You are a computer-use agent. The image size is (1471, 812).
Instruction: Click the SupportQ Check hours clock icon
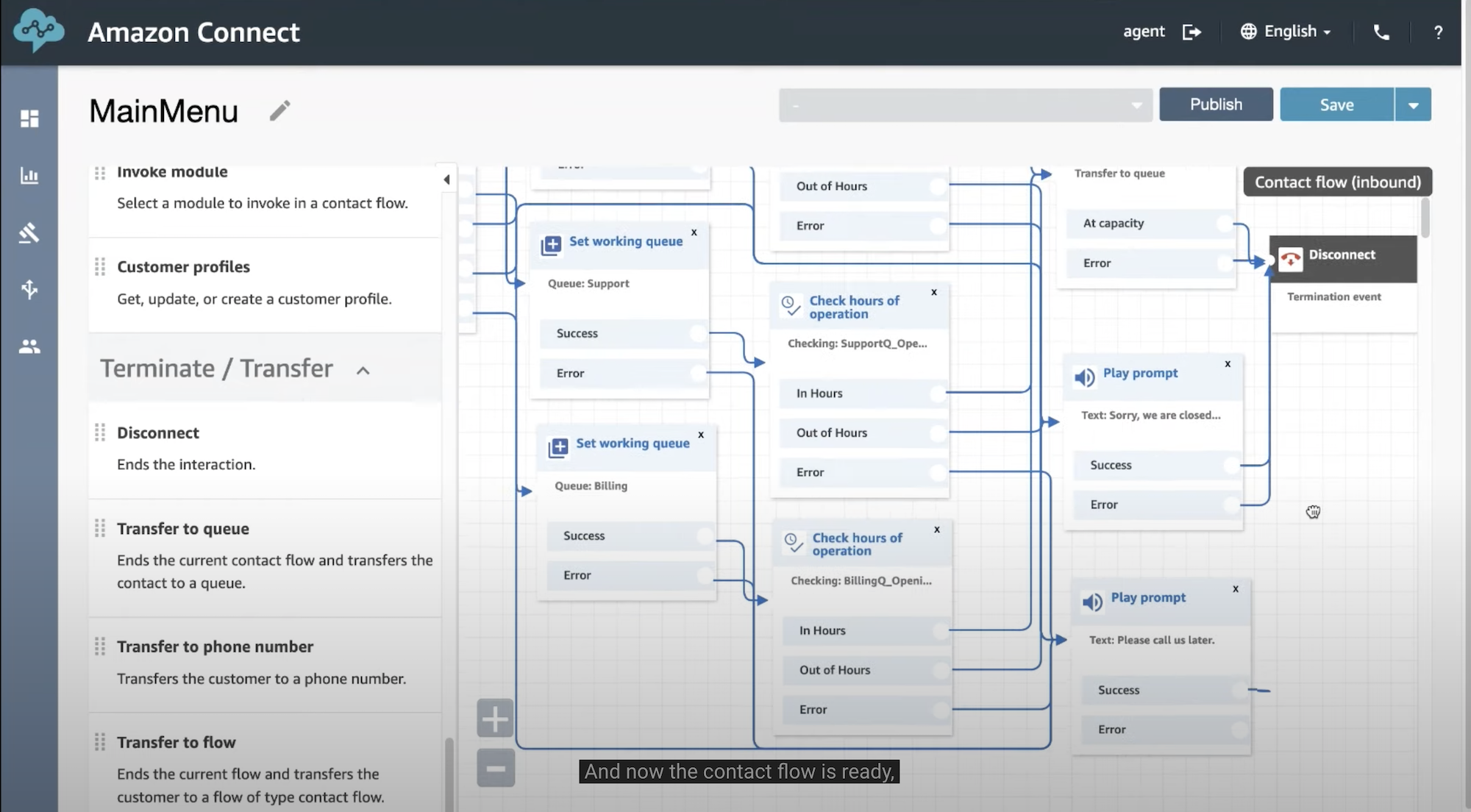click(791, 305)
